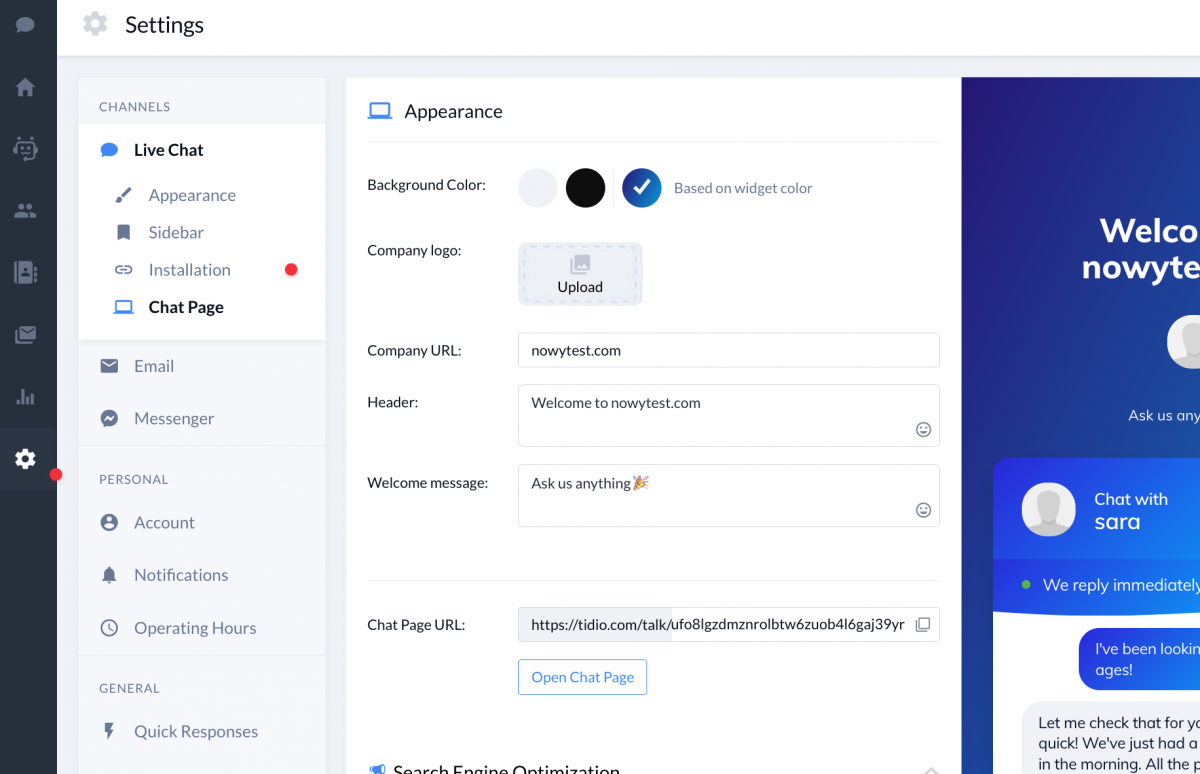Copy the Chat Page URL
The height and width of the screenshot is (774, 1200).
click(923, 624)
